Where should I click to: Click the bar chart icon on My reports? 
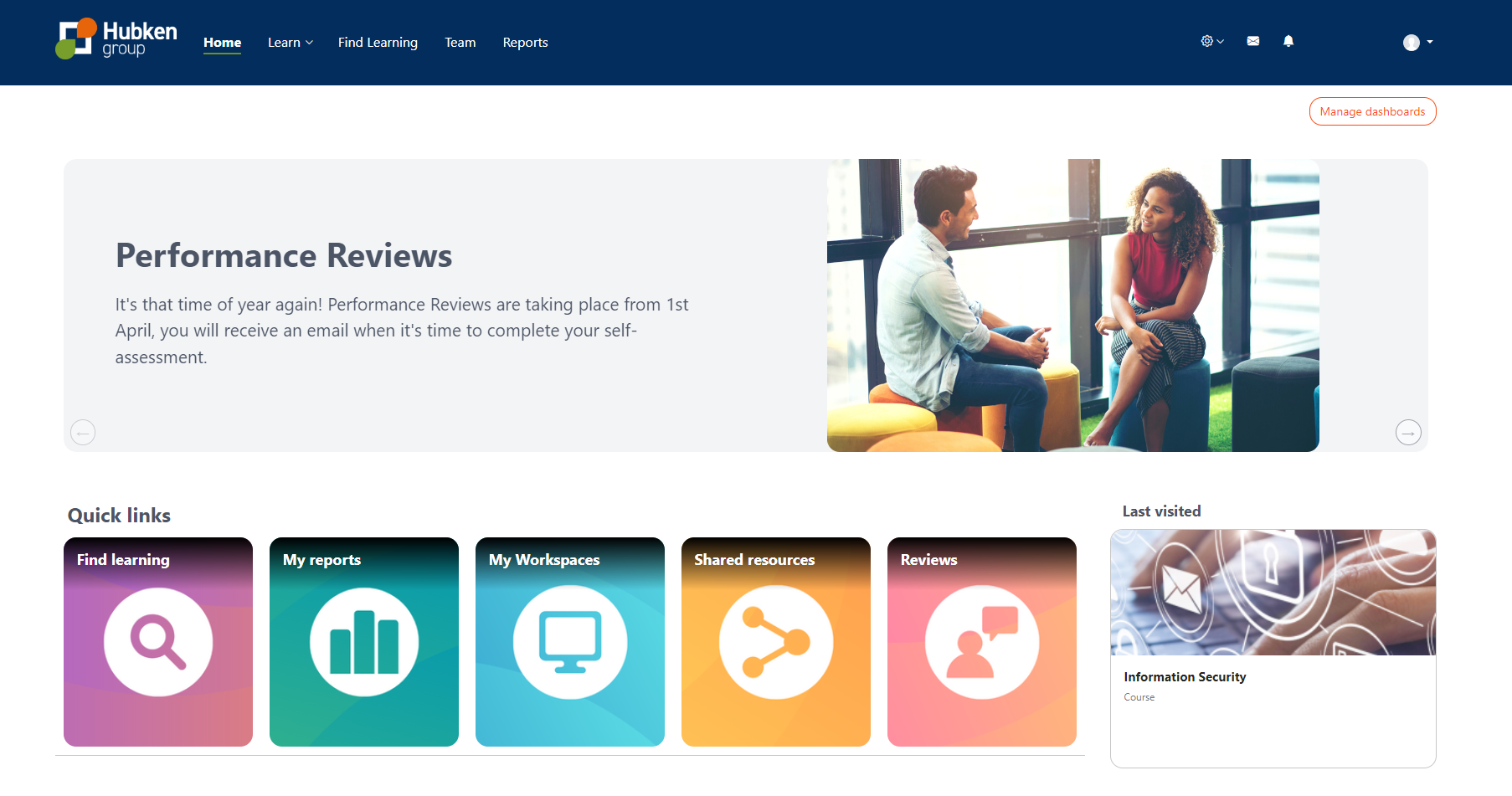[x=364, y=642]
